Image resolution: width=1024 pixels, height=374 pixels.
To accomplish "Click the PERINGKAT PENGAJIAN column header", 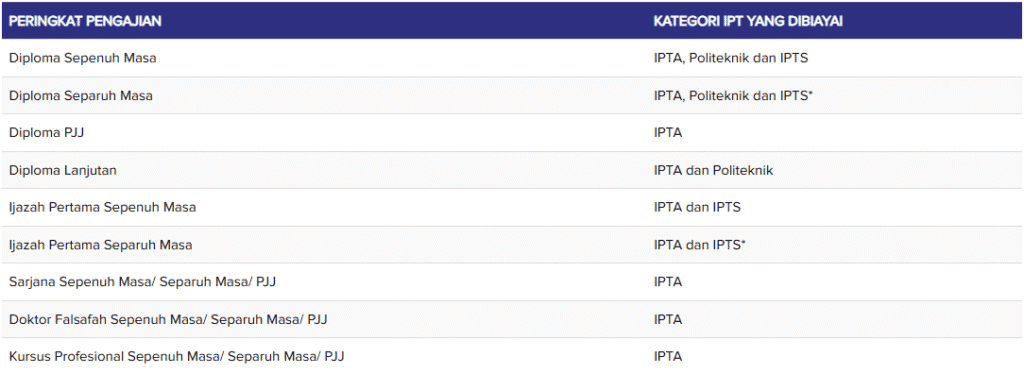I will [85, 21].
